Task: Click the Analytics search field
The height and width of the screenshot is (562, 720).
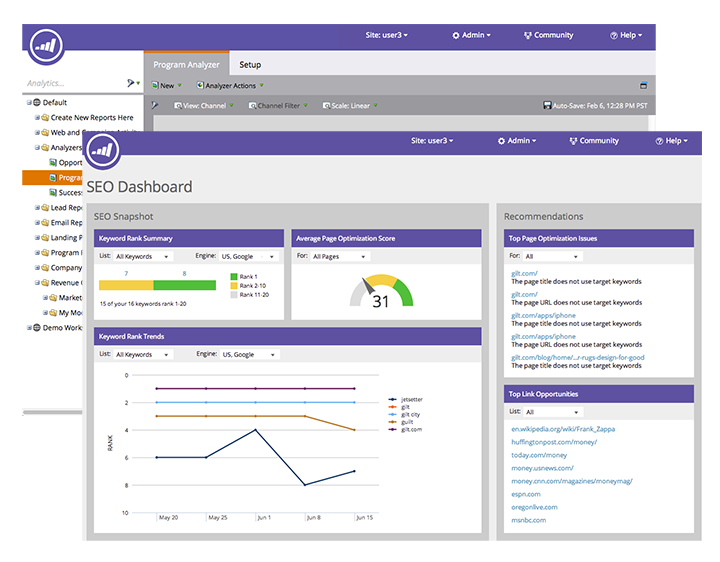Action: pos(73,84)
